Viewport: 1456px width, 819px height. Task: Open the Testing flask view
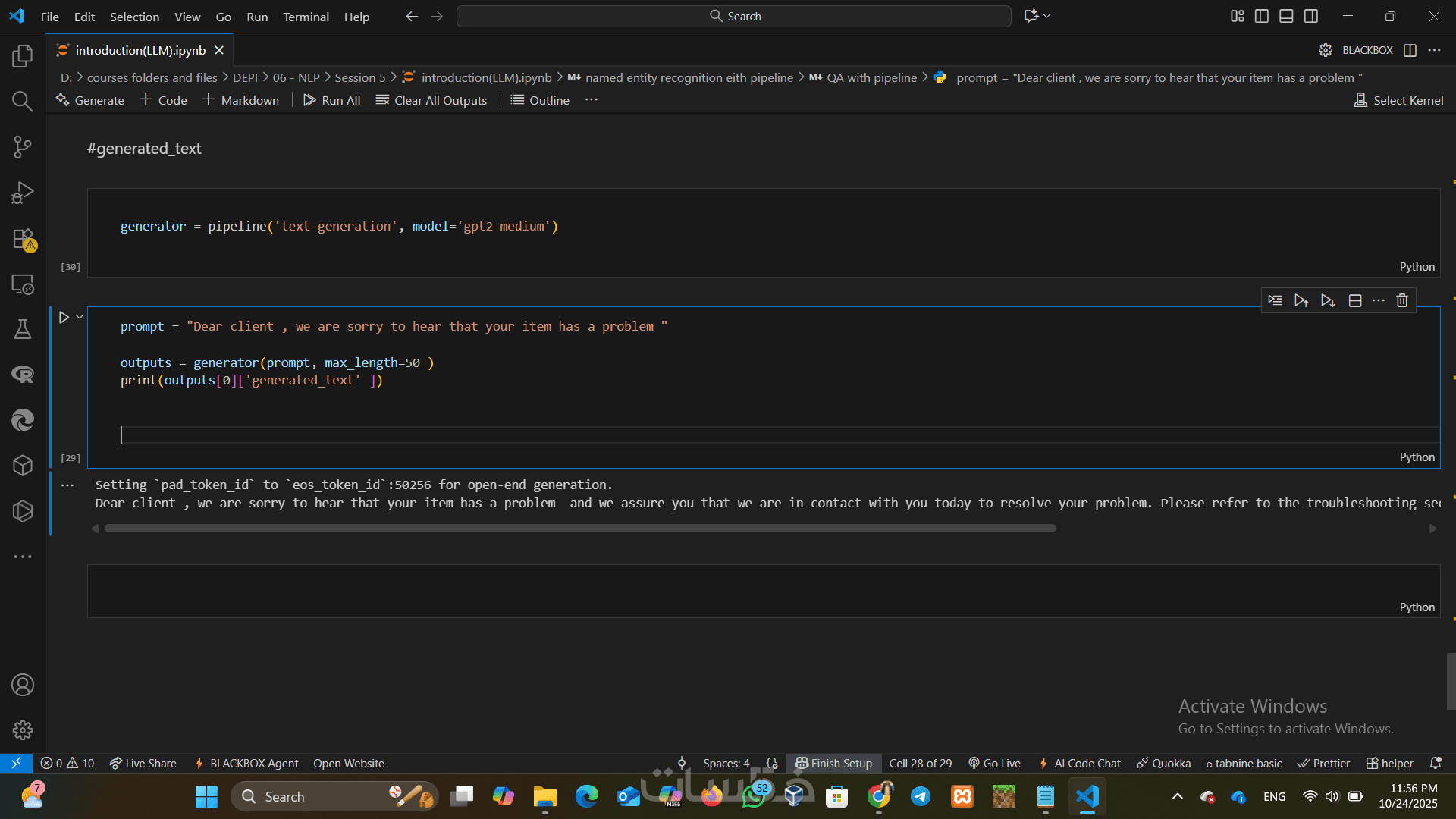(23, 329)
